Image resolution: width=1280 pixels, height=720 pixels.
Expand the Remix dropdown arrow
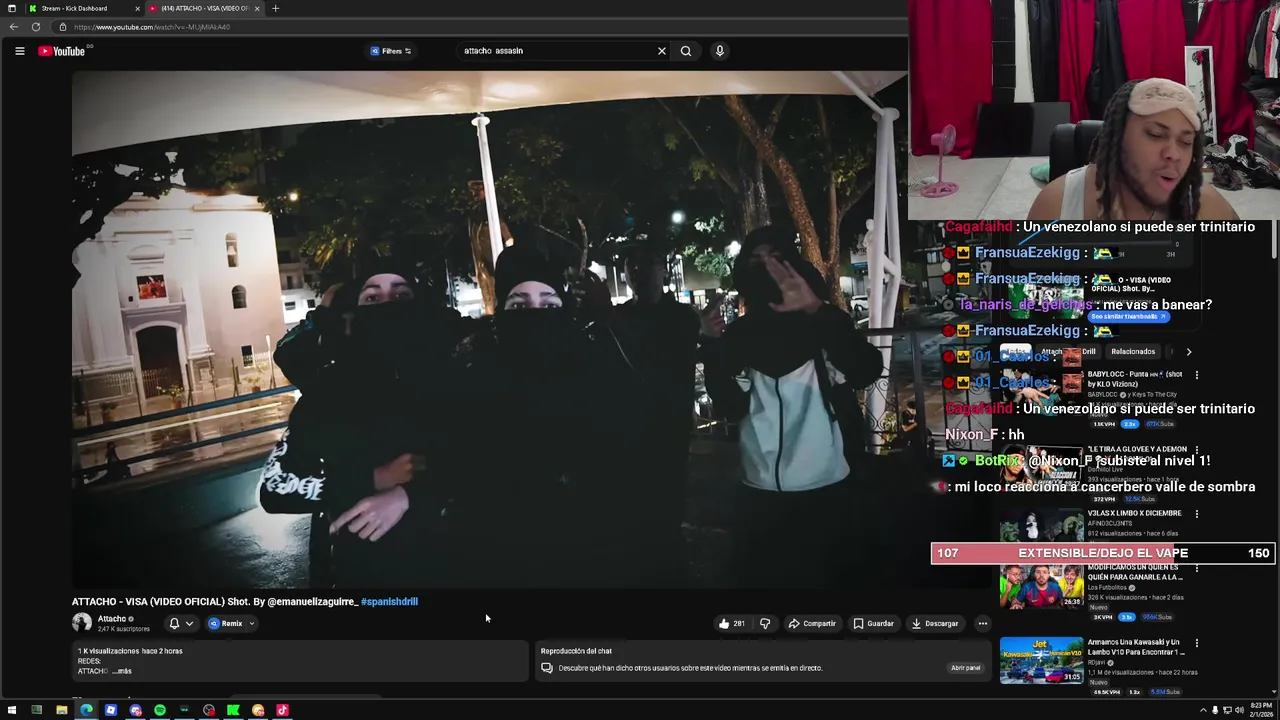252,624
